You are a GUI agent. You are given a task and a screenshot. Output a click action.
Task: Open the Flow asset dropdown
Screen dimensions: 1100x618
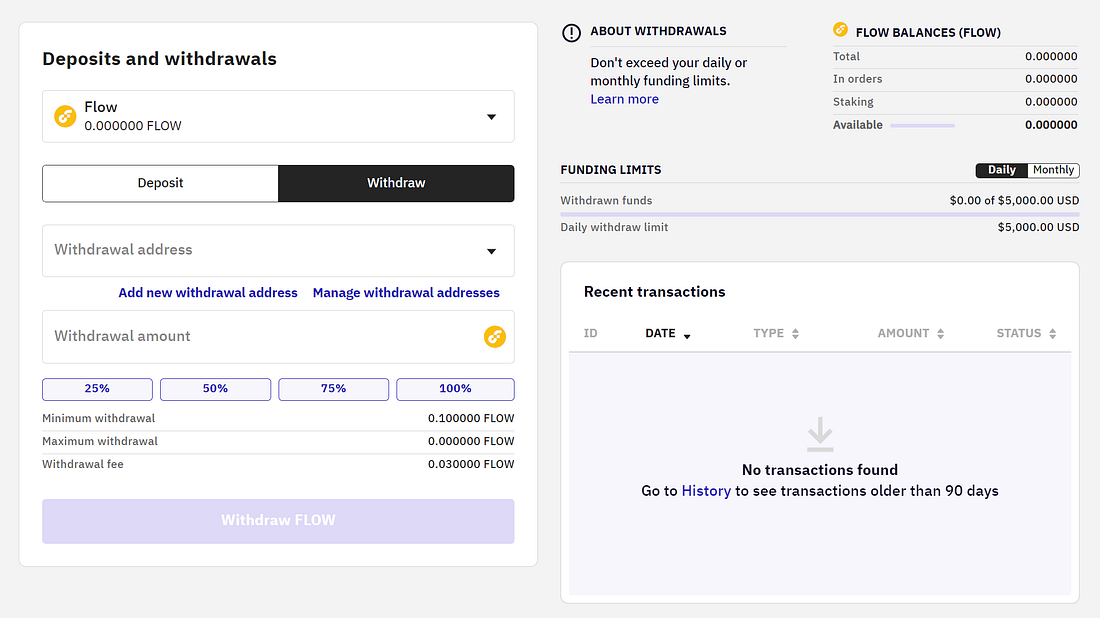[x=491, y=117]
